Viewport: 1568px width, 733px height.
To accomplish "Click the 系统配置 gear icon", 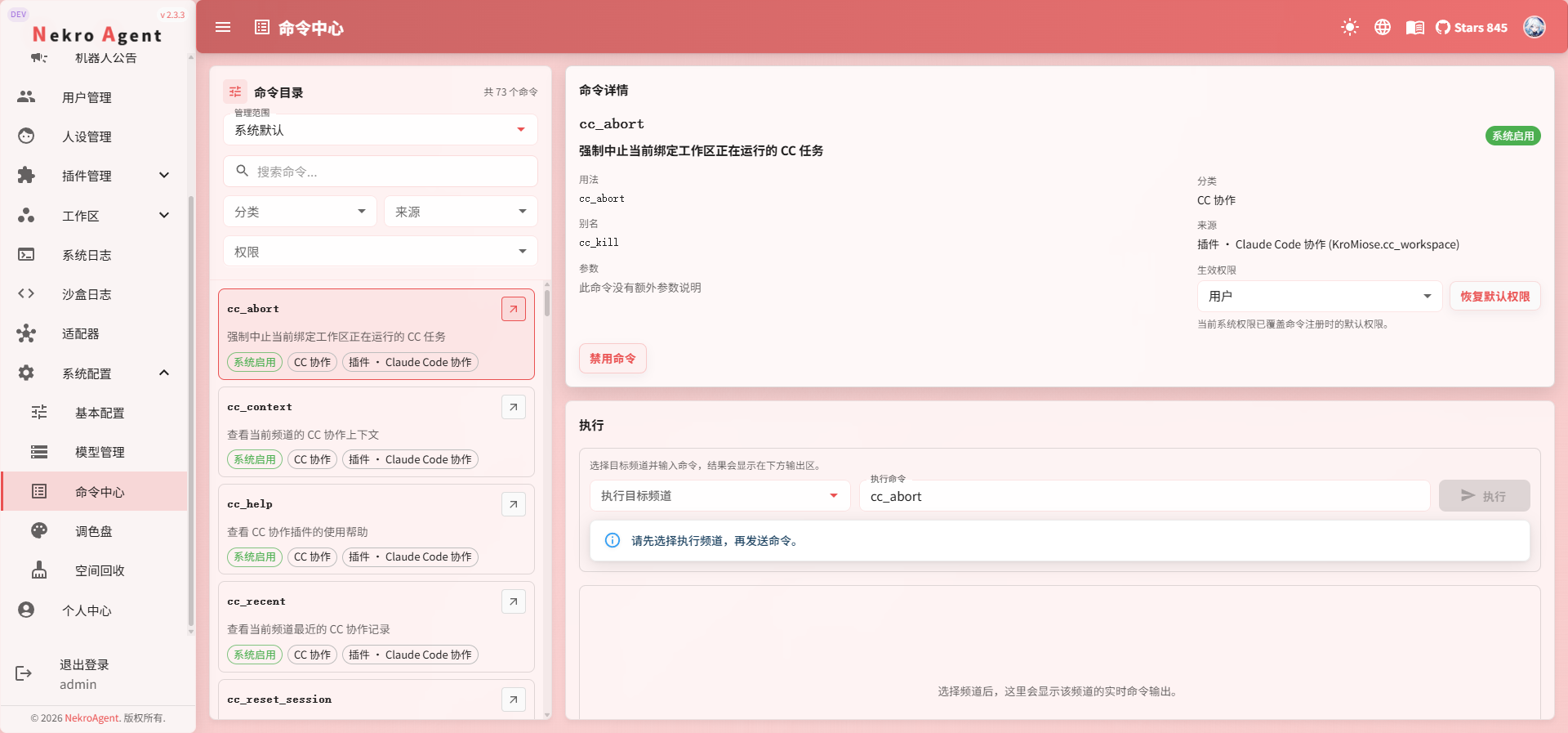I will click(x=26, y=373).
